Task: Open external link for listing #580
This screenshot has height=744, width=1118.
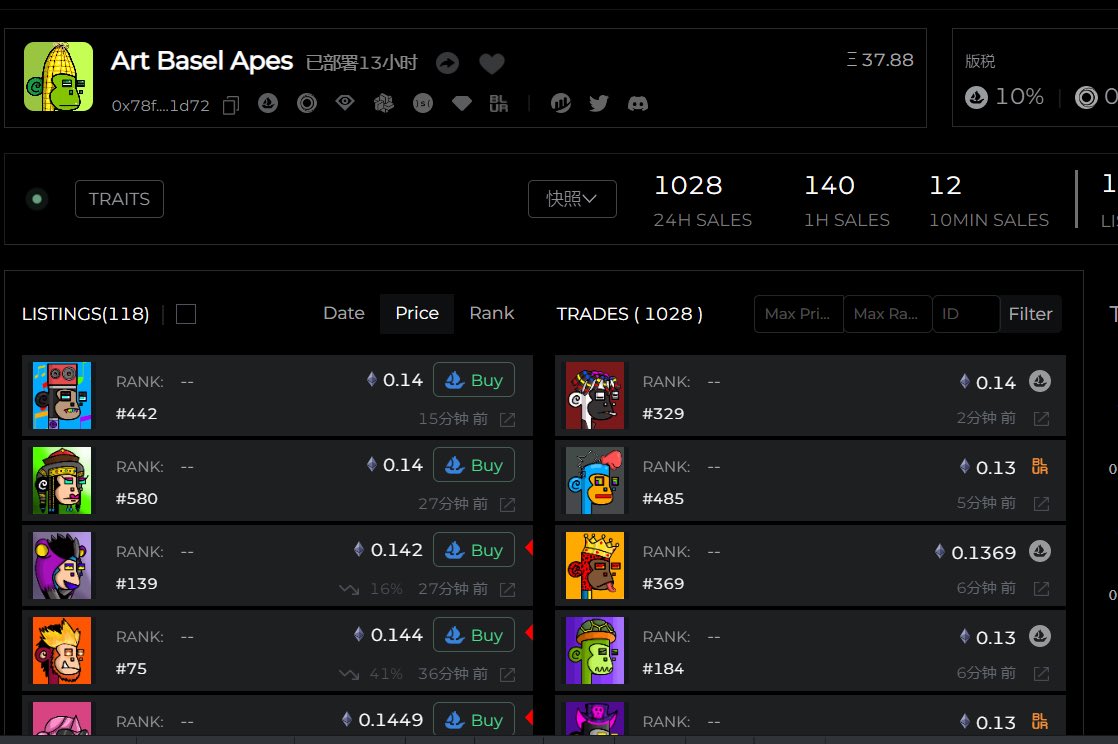Action: 508,504
